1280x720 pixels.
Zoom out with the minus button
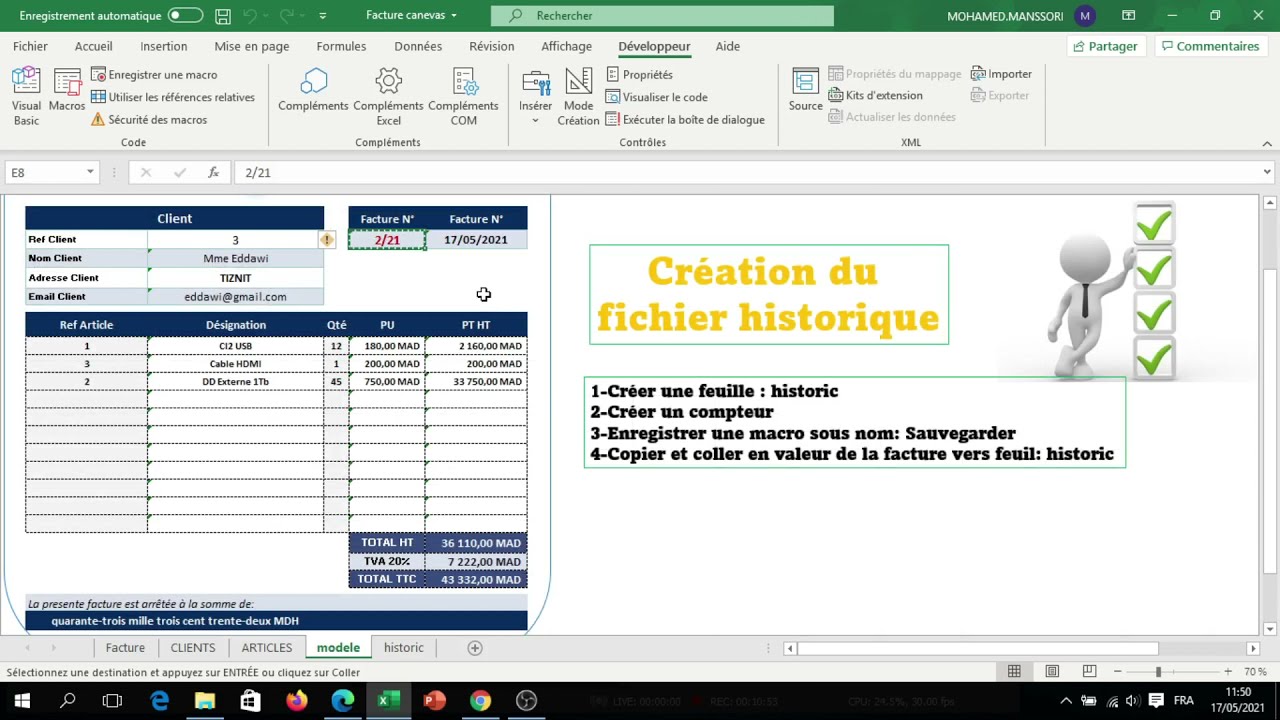(x=1117, y=671)
